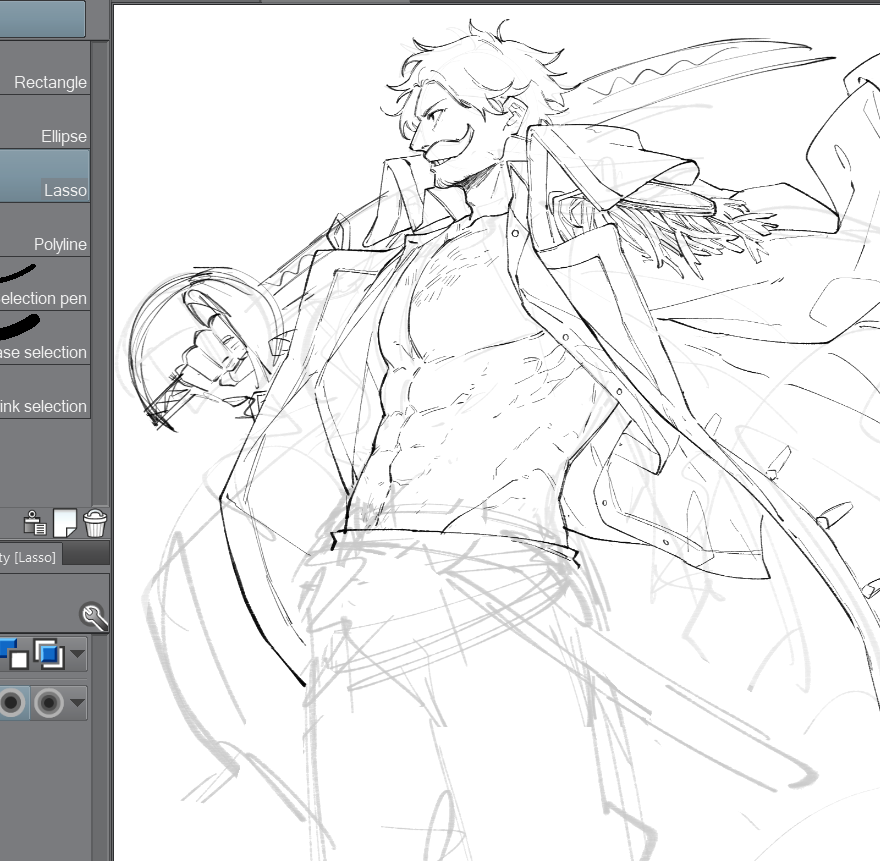
Task: Switch to the Polyline selection sub tool
Action: click(x=45, y=230)
